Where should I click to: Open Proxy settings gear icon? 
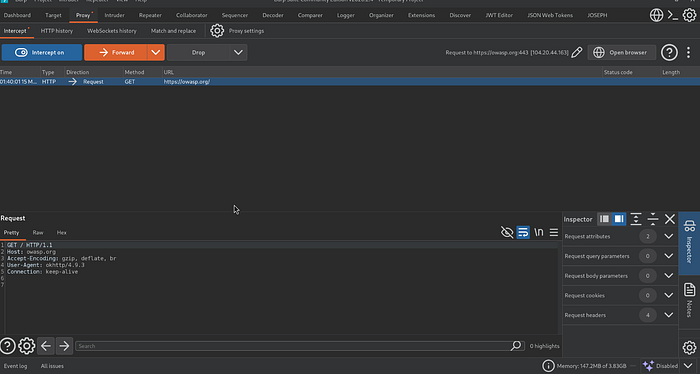click(217, 31)
